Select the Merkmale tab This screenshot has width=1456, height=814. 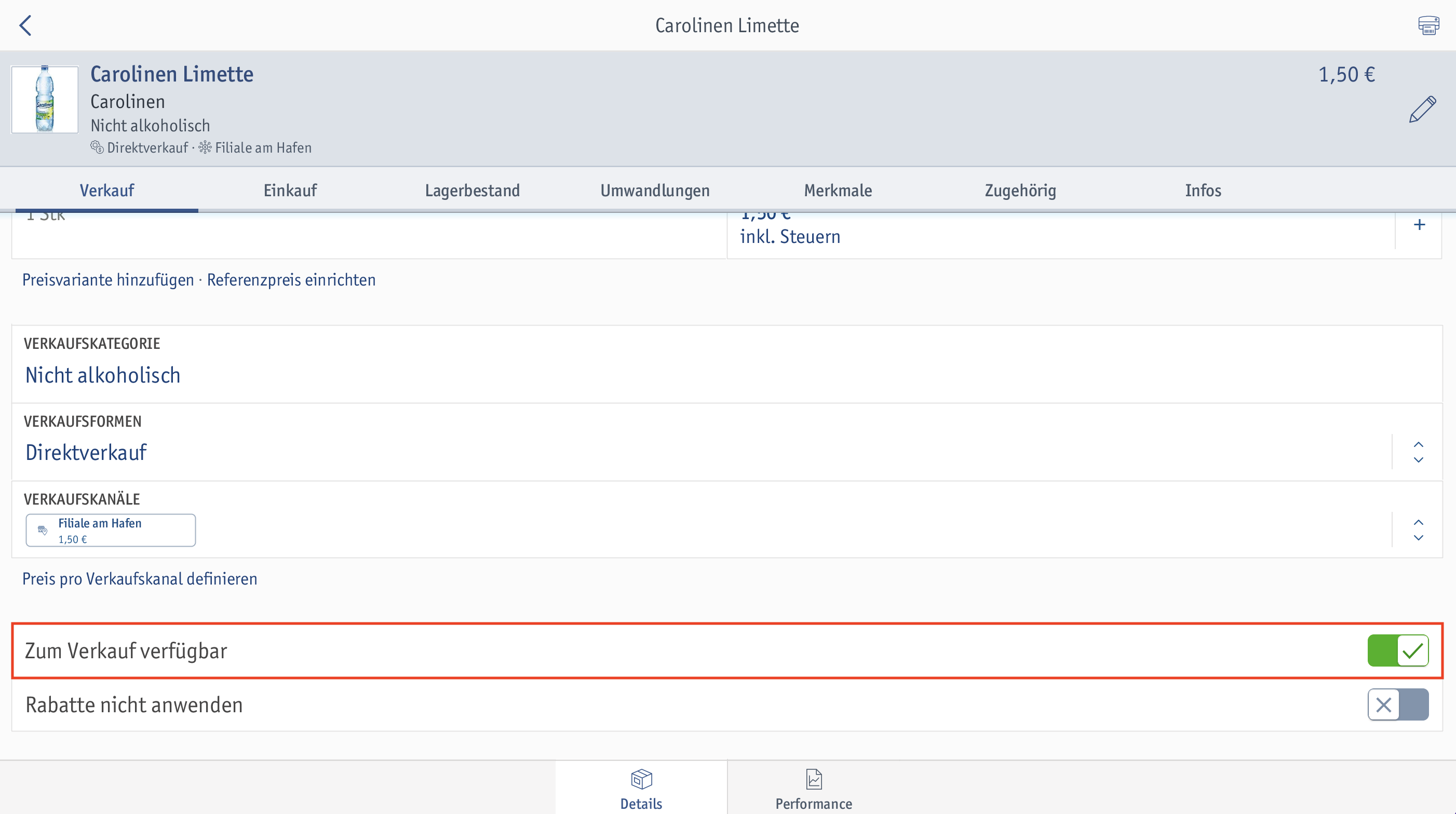tap(838, 191)
